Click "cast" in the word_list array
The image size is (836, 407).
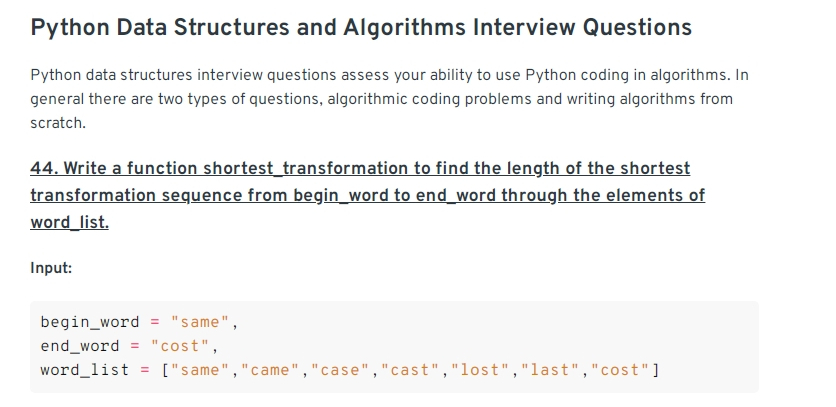(x=410, y=370)
